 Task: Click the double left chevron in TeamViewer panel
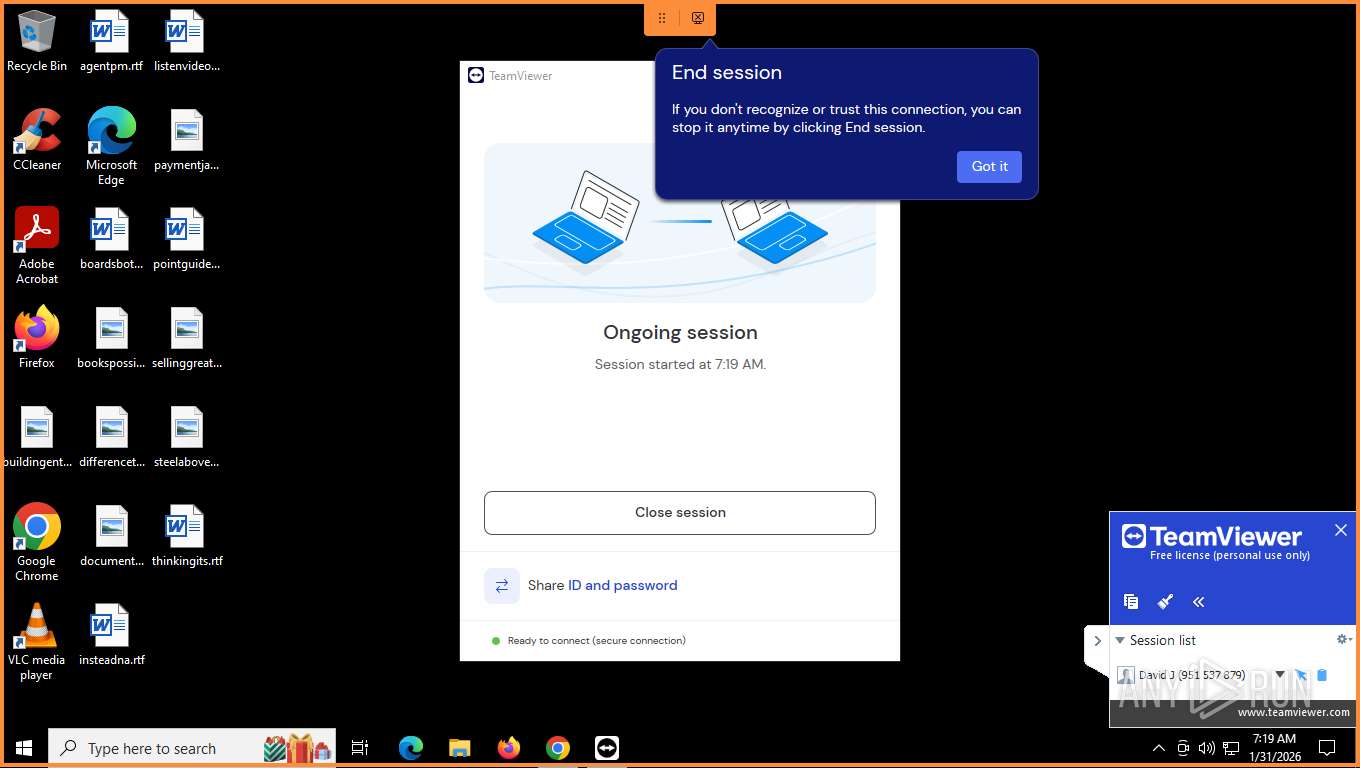[x=1199, y=601]
